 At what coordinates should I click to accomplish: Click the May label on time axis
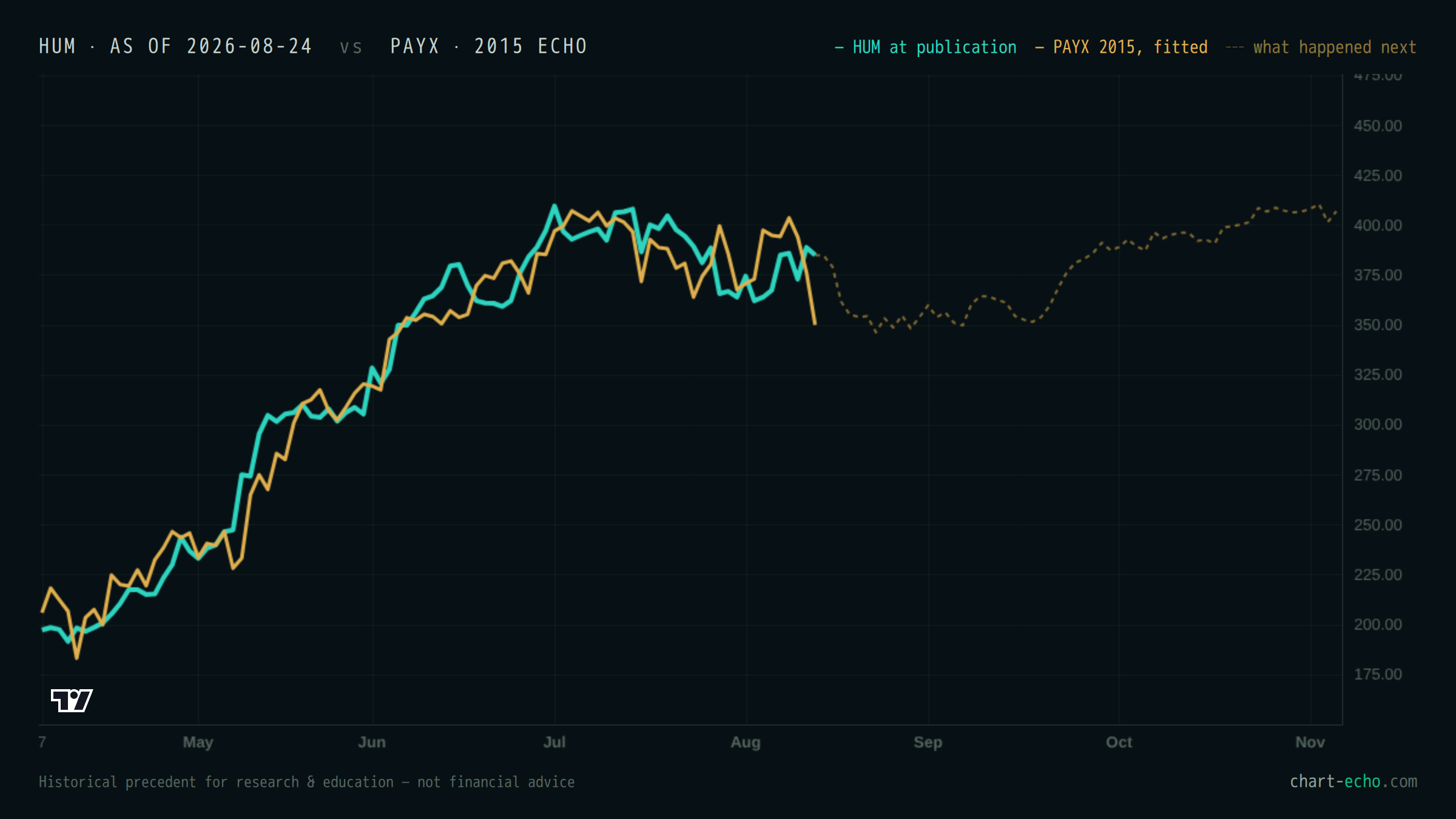tap(198, 743)
